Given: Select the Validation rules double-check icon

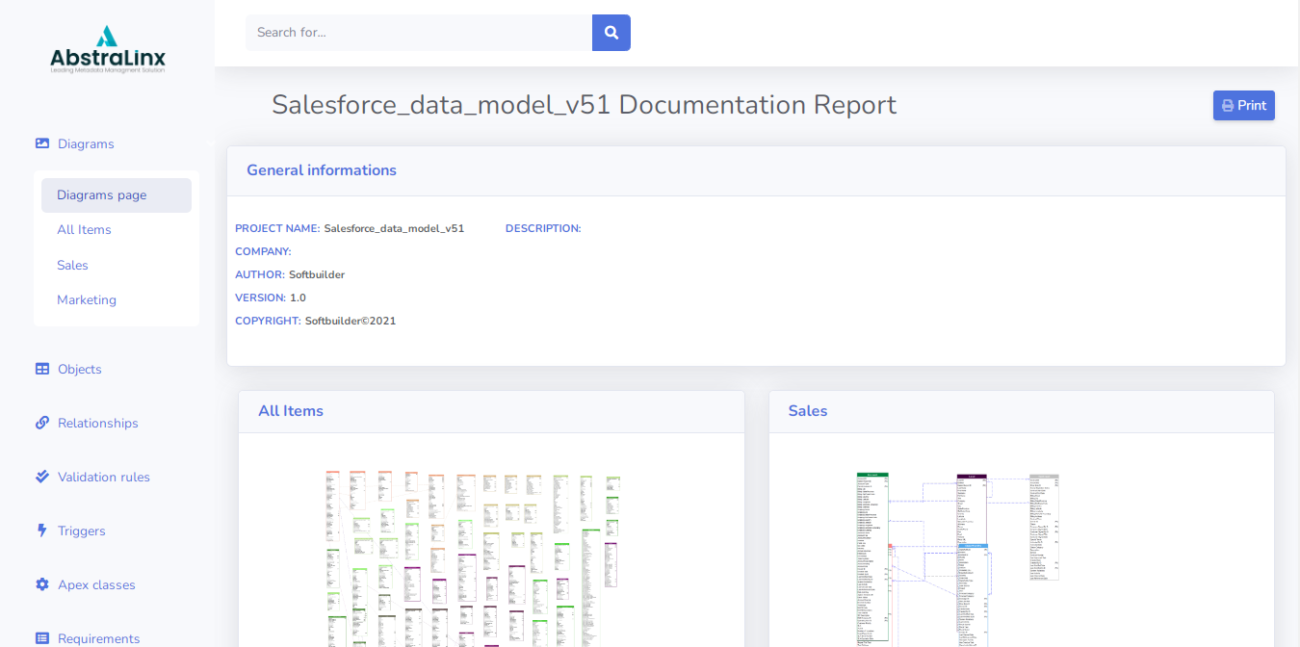Looking at the screenshot, I should point(41,477).
